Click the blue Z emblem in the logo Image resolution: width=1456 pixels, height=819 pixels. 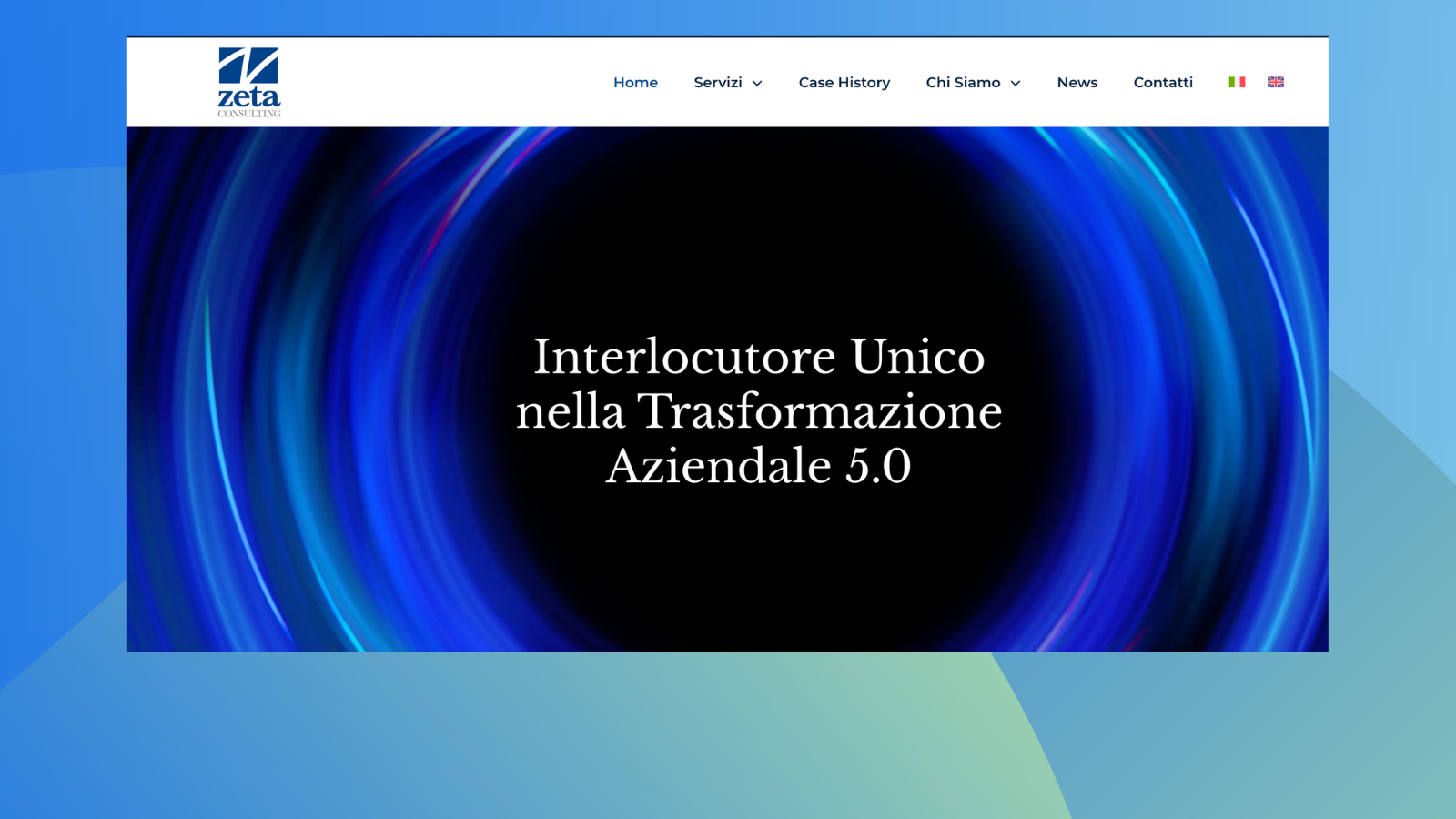(x=248, y=66)
